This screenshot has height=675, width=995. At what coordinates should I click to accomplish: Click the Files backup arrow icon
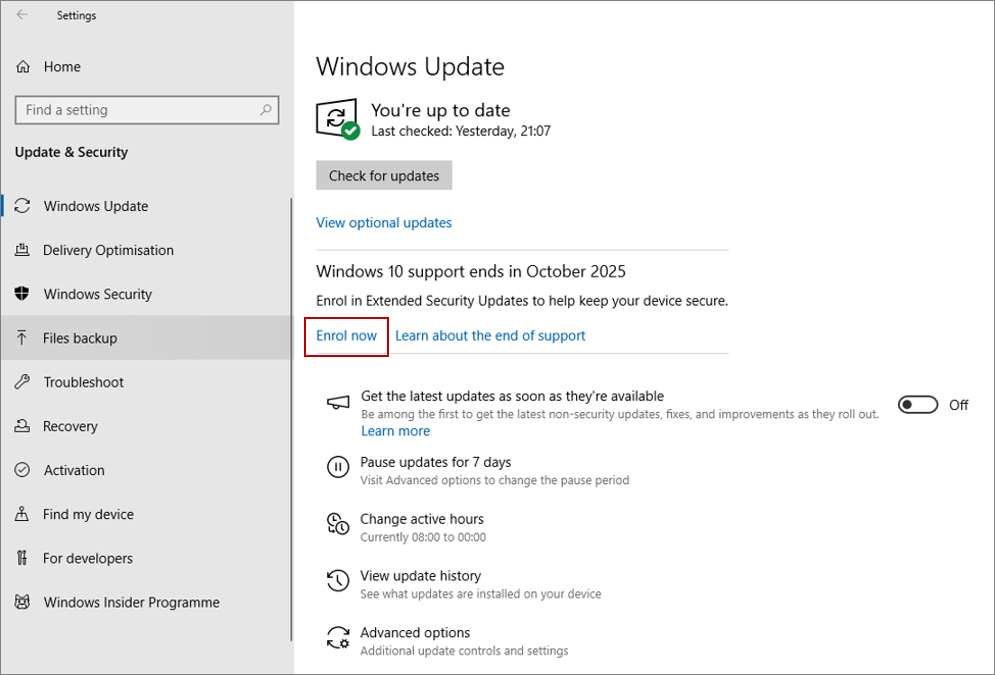click(22, 338)
